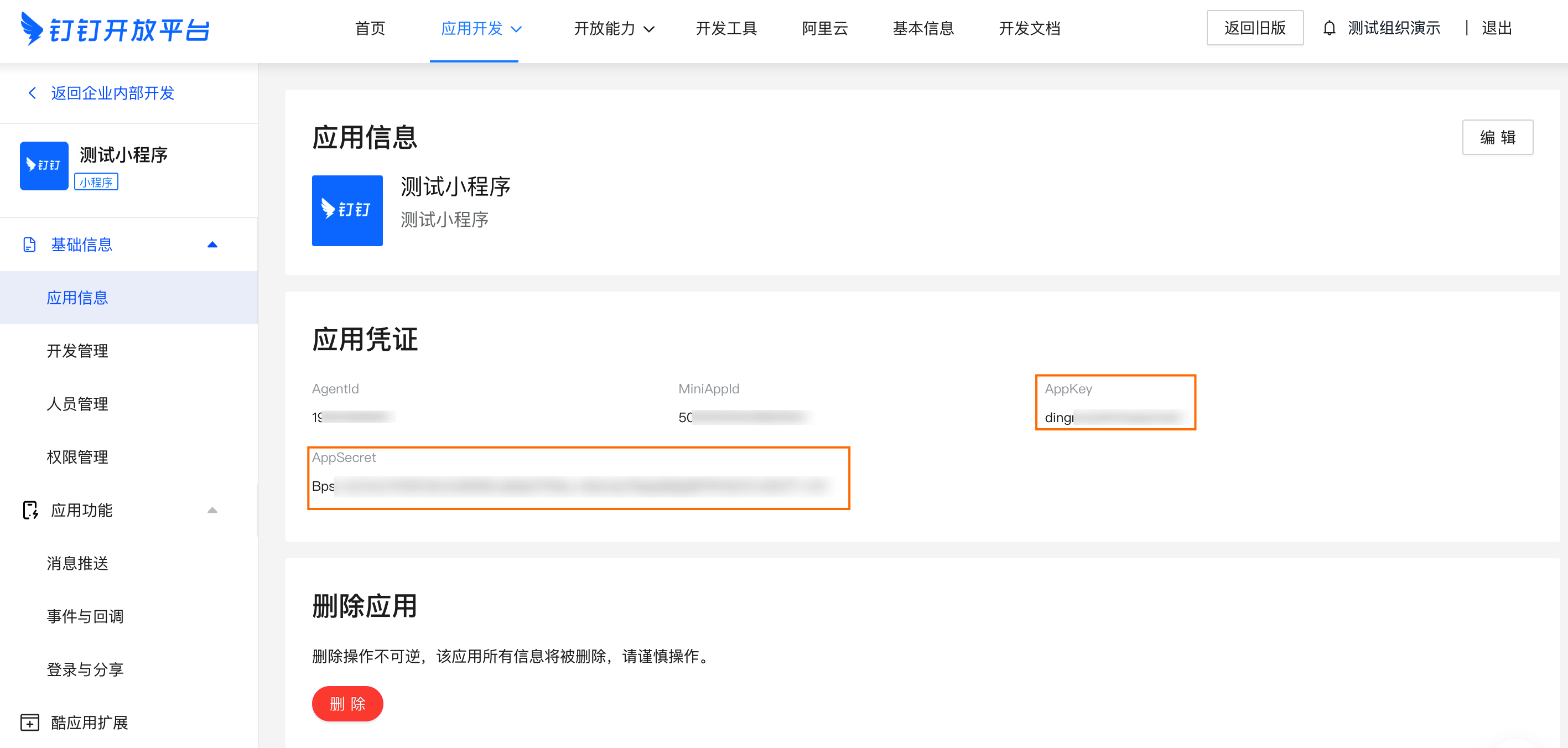Screen dimensions: 1568x748
Task: Select 开发管理 in the sidebar
Action: point(77,351)
